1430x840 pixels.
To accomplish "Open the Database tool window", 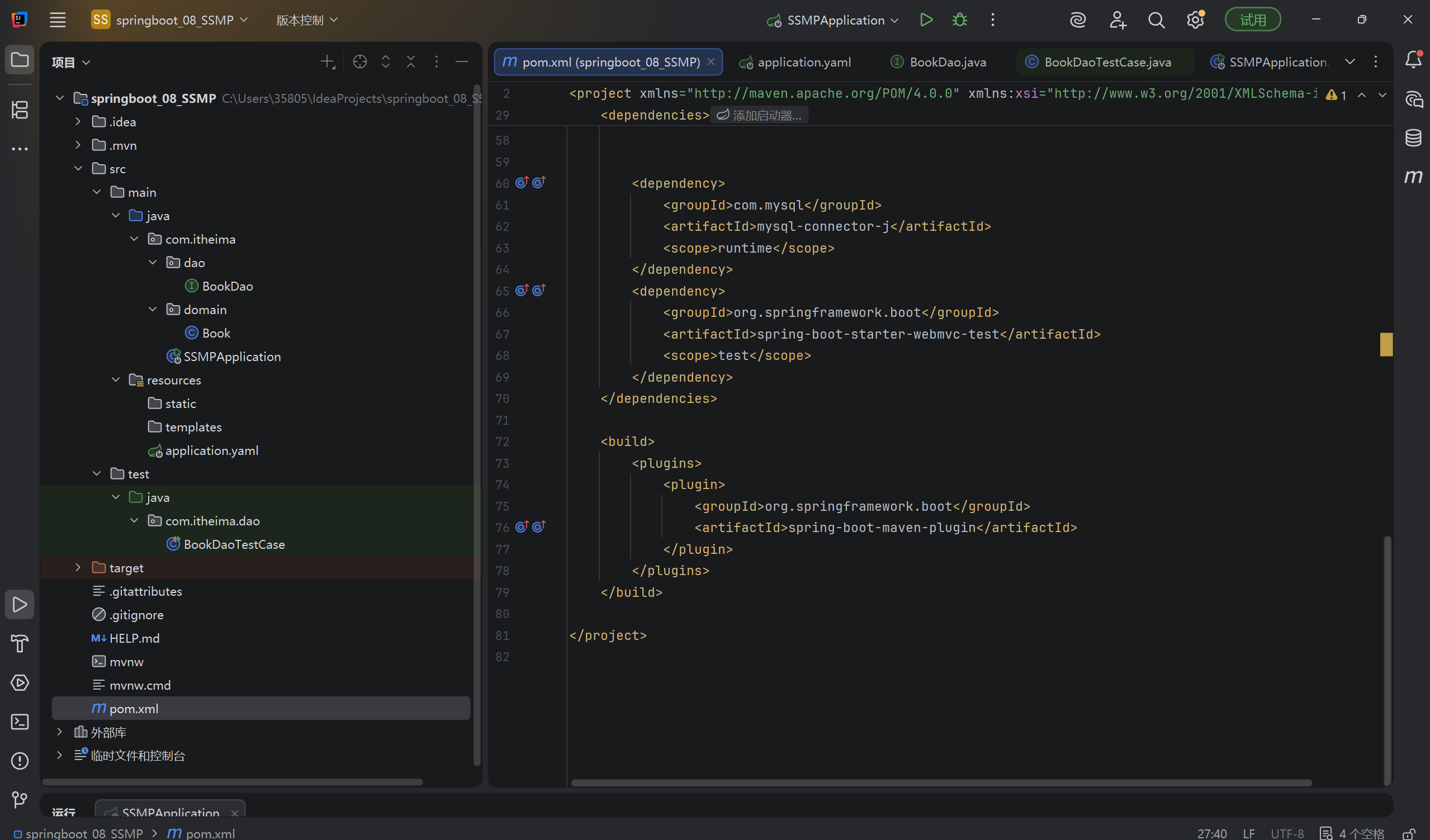I will 1413,137.
